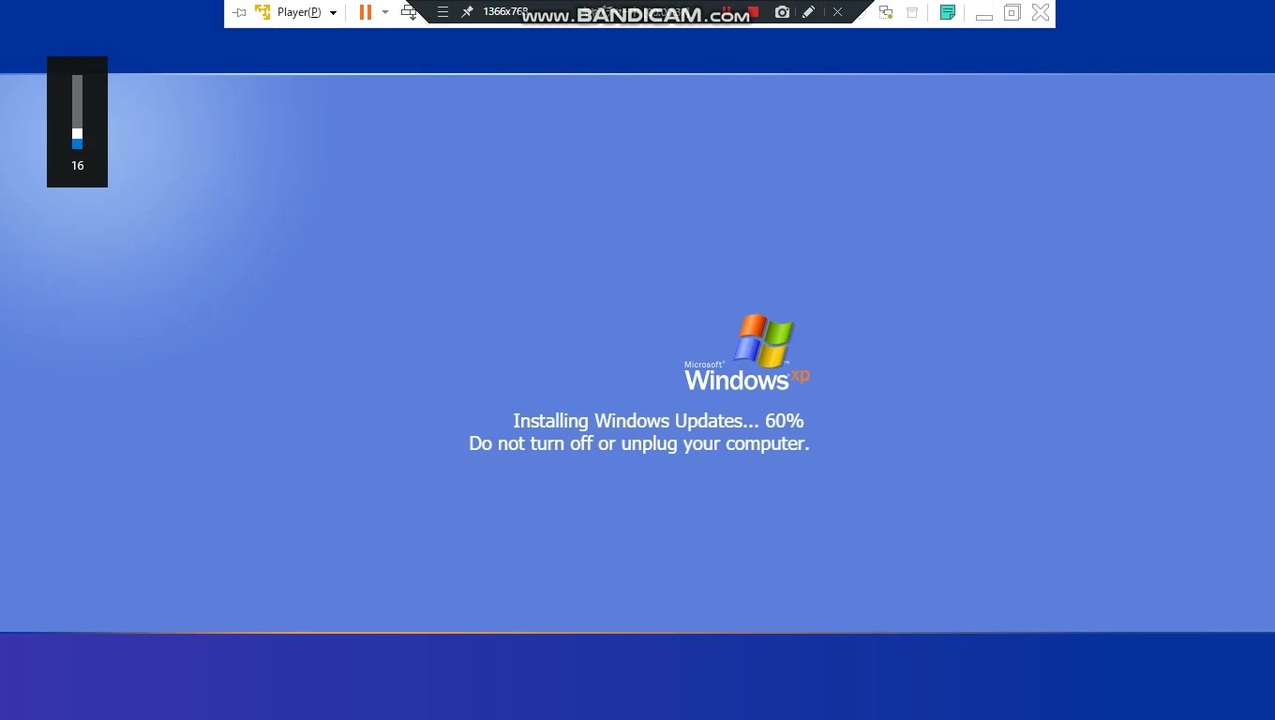1275x720 pixels.
Task: Open the Bandicam hamburger menu icon
Action: 442,12
